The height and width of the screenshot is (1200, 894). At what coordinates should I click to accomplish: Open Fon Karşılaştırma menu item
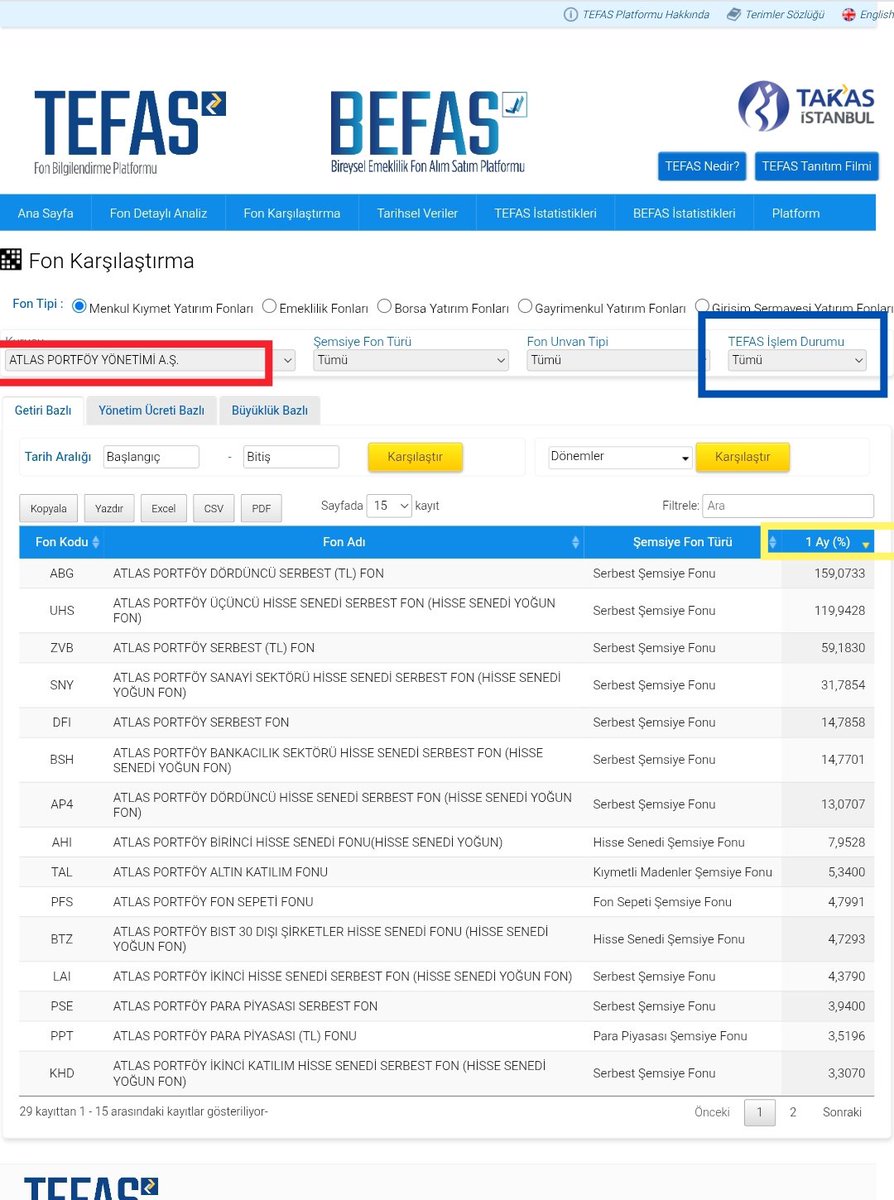(x=292, y=213)
